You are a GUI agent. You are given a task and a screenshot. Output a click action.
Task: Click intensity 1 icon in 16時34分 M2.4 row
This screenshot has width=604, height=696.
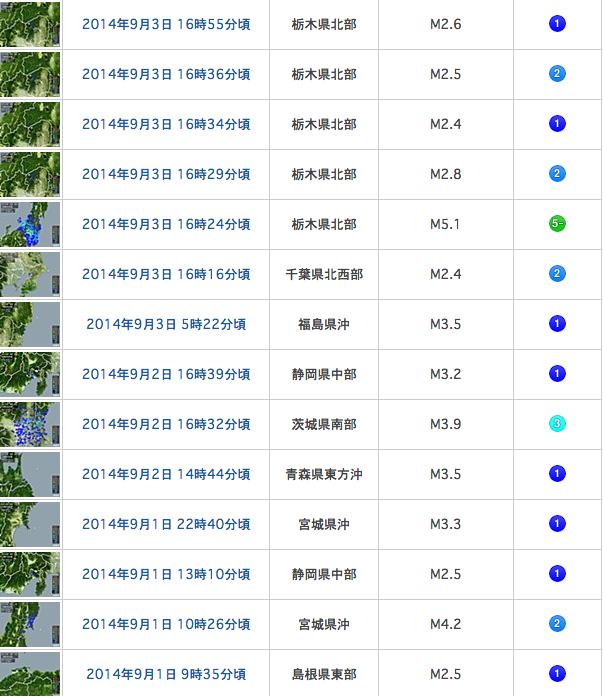(557, 123)
